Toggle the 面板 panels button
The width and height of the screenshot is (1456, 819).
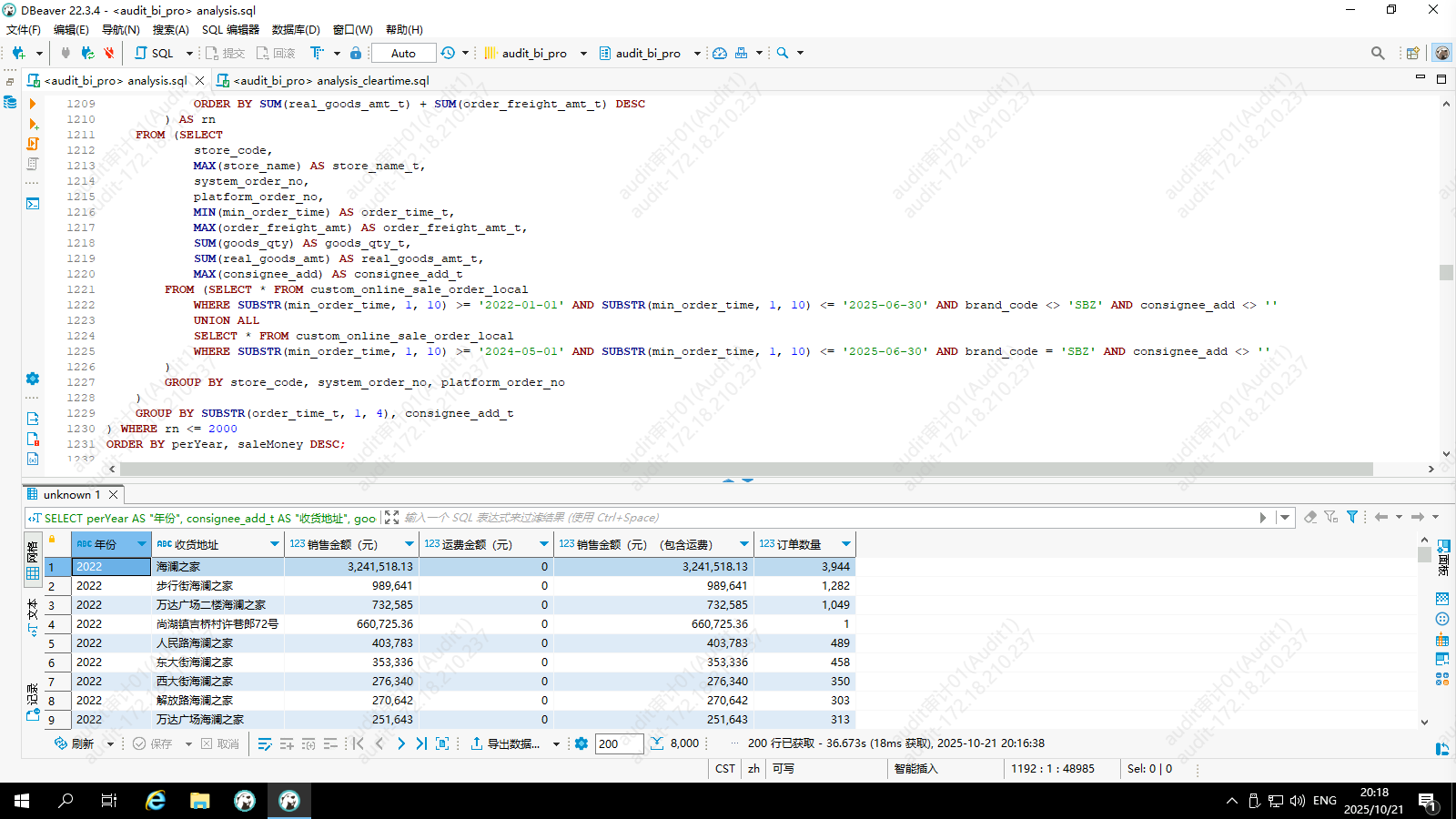pos(1443,555)
